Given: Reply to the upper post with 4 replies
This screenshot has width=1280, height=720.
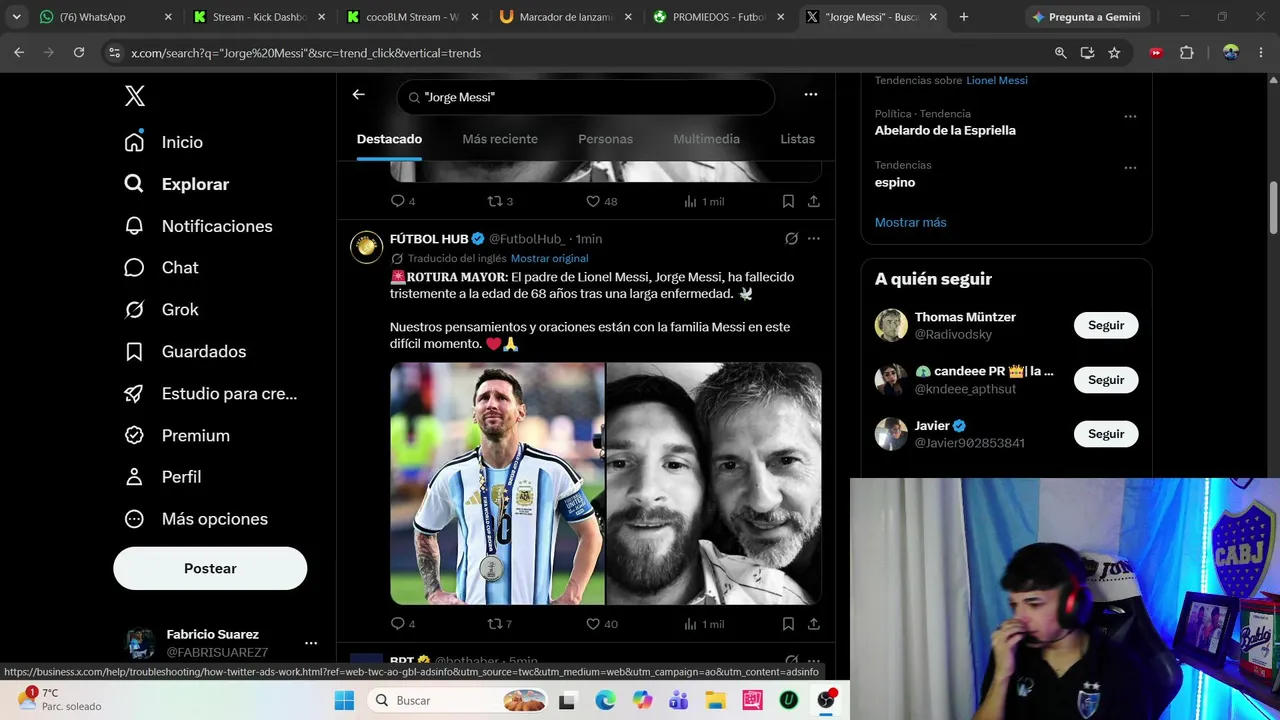Looking at the screenshot, I should coord(398,201).
